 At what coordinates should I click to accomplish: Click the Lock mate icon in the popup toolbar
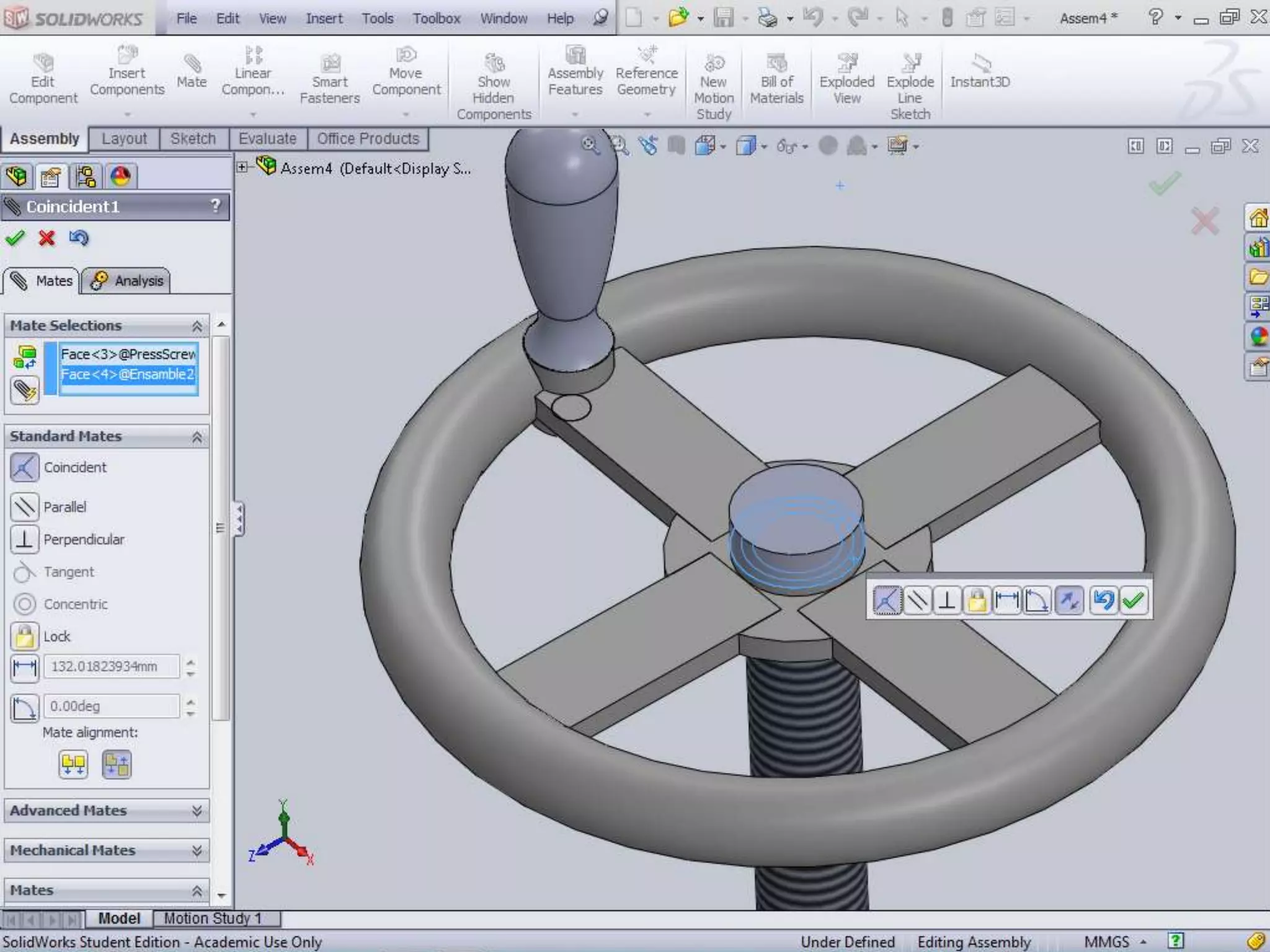[977, 601]
